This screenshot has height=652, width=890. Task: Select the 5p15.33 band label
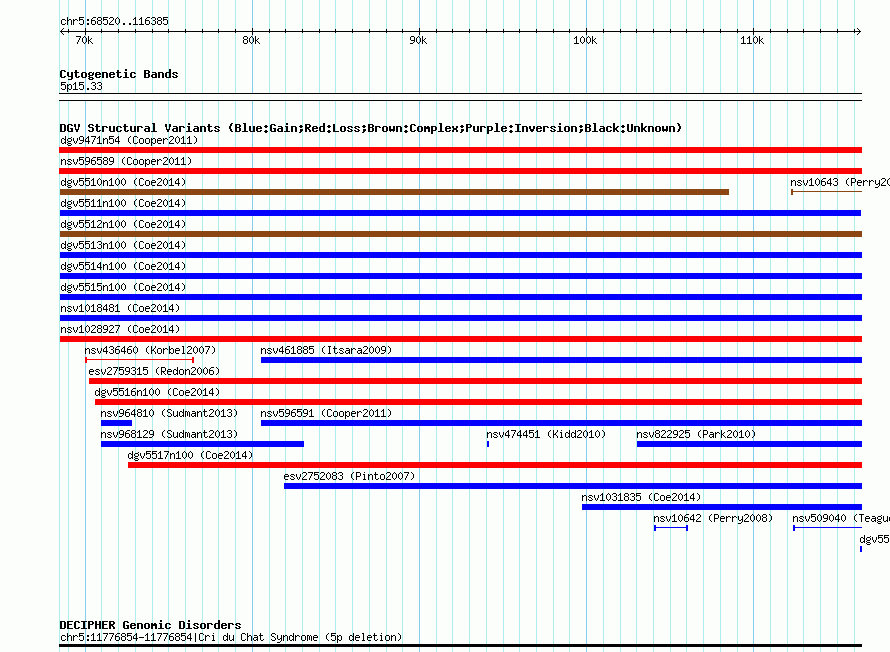[x=81, y=87]
